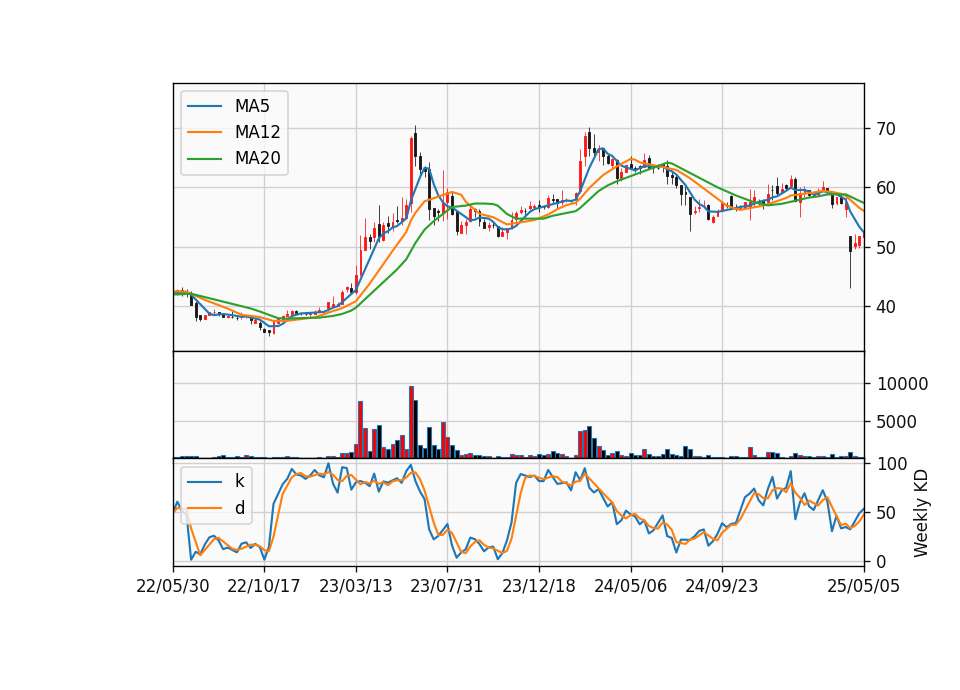Click the k legend label
The height and width of the screenshot is (690, 960).
[x=239, y=481]
